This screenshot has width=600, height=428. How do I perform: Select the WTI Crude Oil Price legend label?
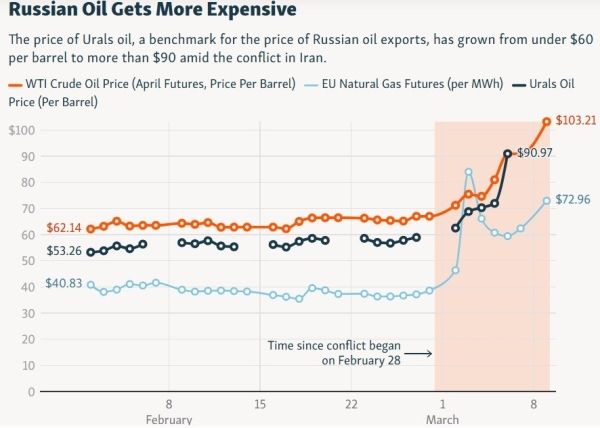pyautogui.click(x=159, y=84)
